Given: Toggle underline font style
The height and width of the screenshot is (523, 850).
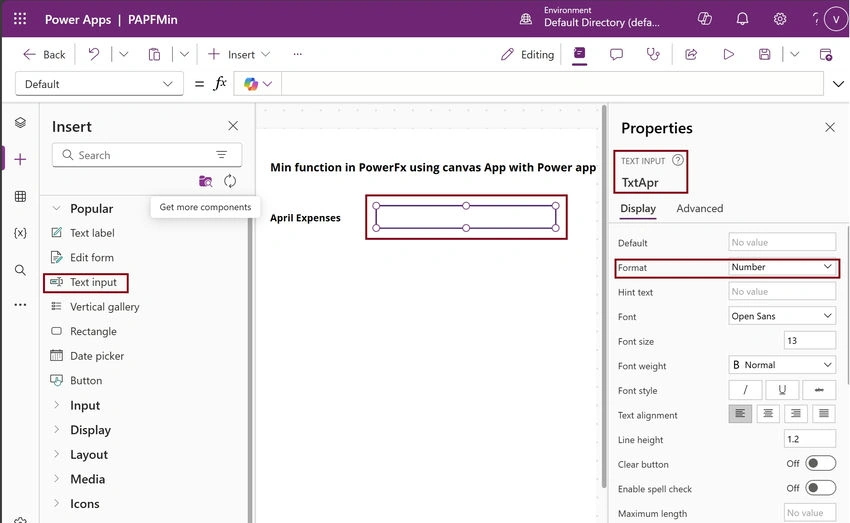Looking at the screenshot, I should click(782, 390).
